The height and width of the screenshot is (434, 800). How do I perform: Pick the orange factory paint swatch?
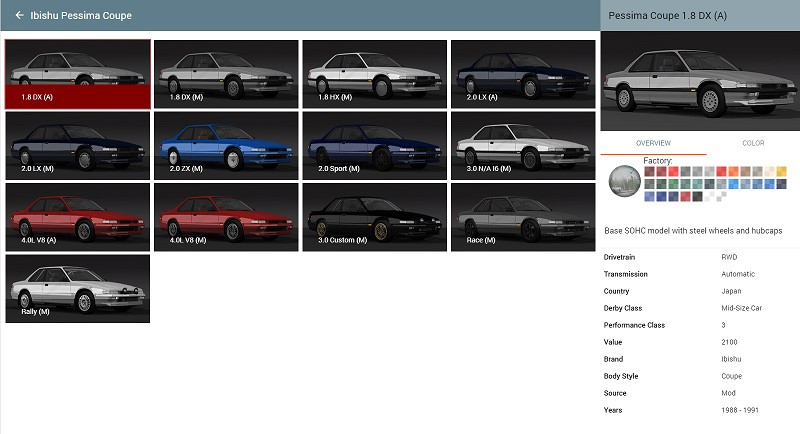[733, 171]
